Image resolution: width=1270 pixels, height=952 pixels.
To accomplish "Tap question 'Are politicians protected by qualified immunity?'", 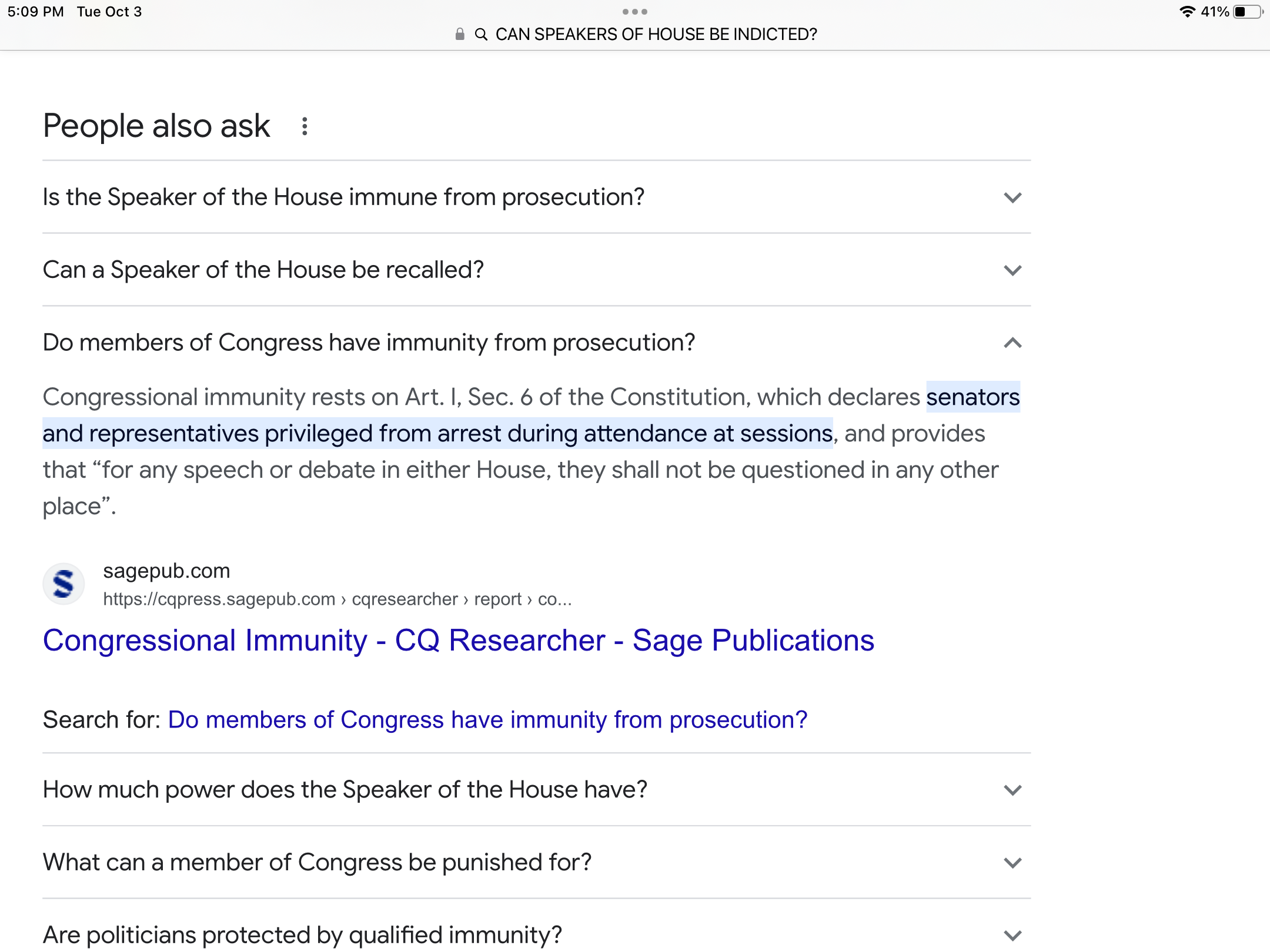I will click(x=303, y=935).
